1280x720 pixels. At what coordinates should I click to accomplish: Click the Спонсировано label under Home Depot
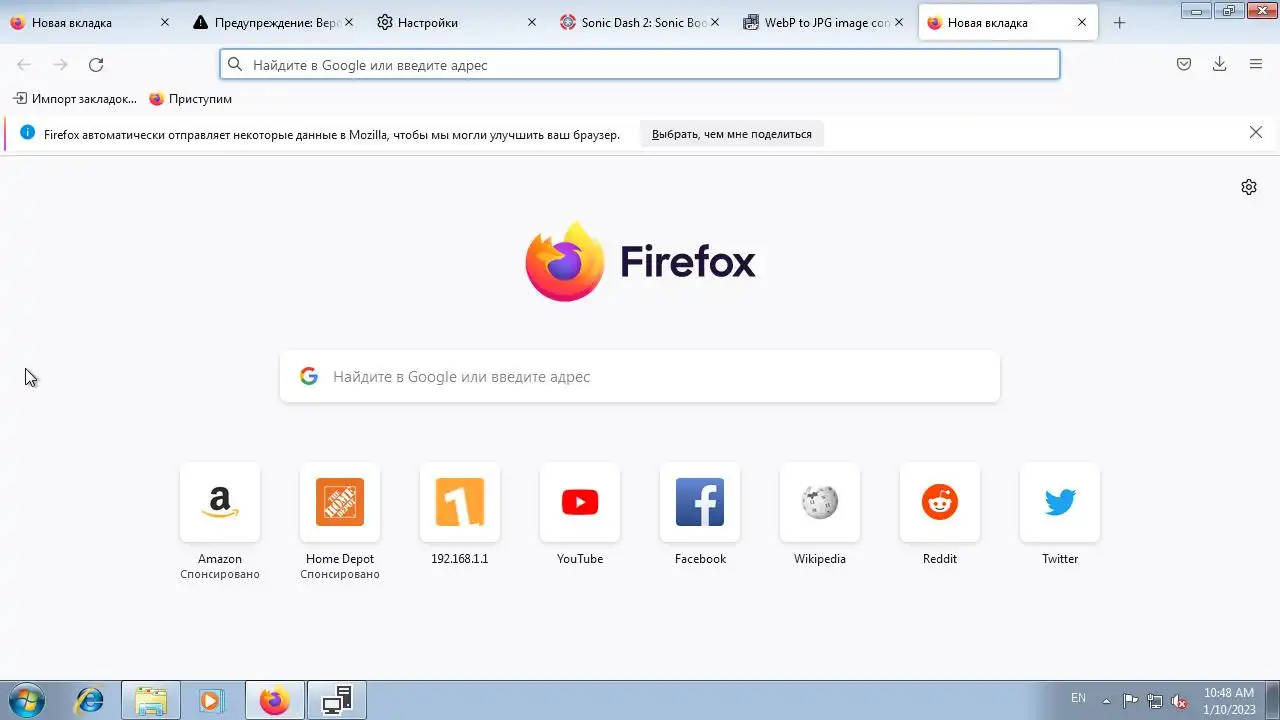[340, 574]
